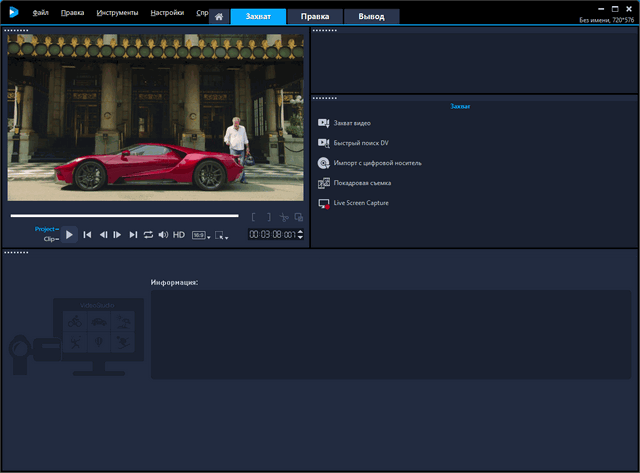Screen dimensions: 640x473
Task: Jump to the end of the clip
Action: coord(133,235)
